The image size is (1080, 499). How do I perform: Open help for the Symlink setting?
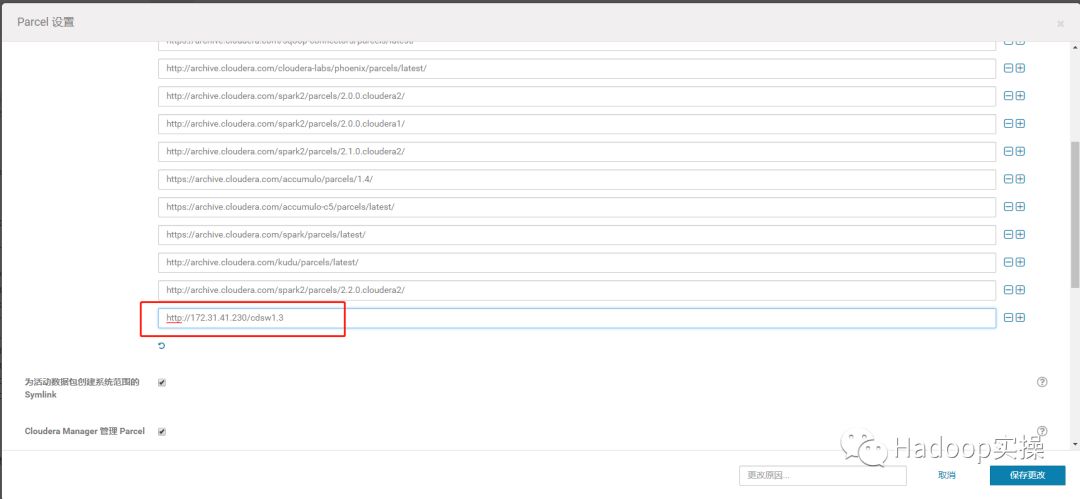click(1042, 382)
